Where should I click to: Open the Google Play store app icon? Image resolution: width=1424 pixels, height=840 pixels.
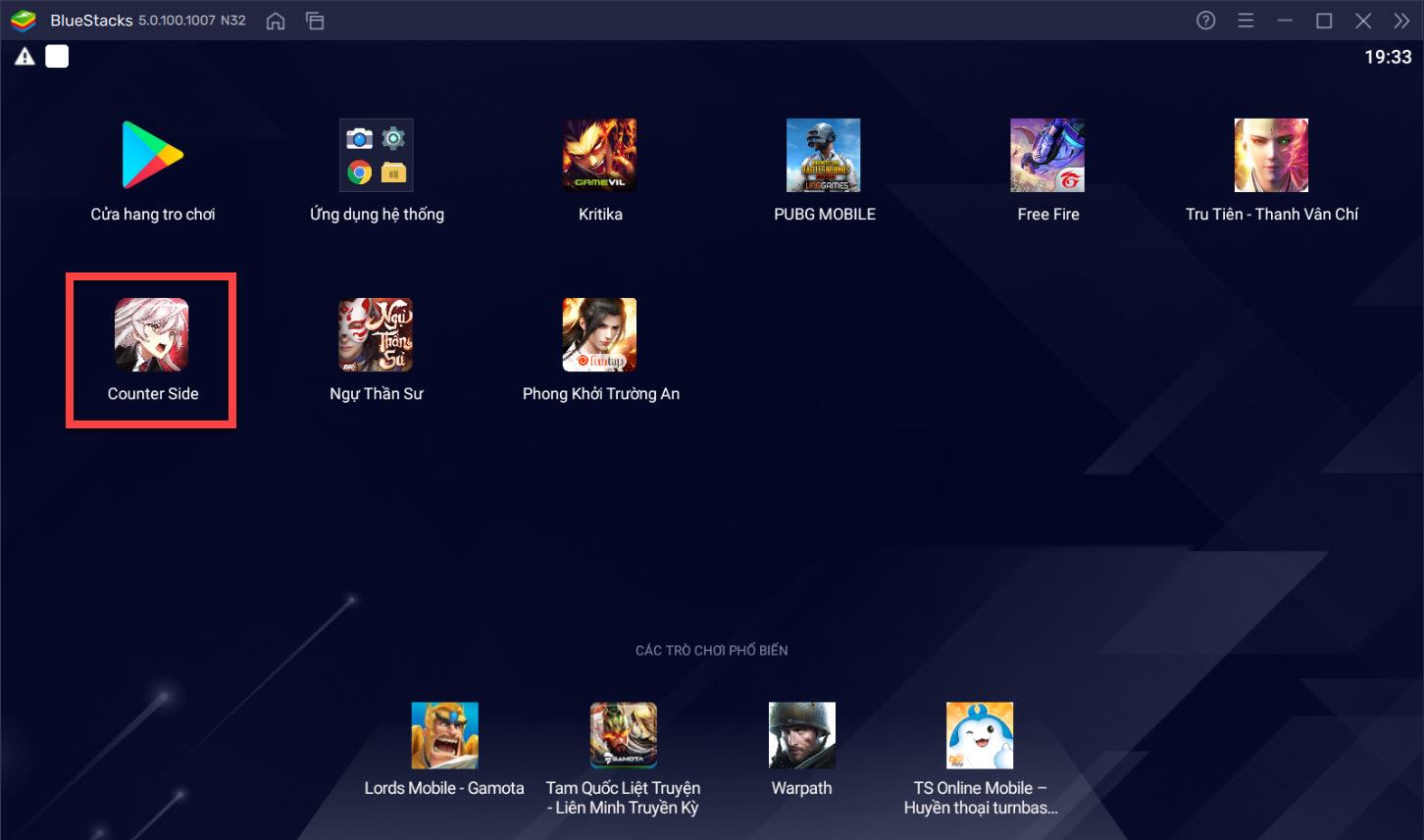tap(152, 155)
